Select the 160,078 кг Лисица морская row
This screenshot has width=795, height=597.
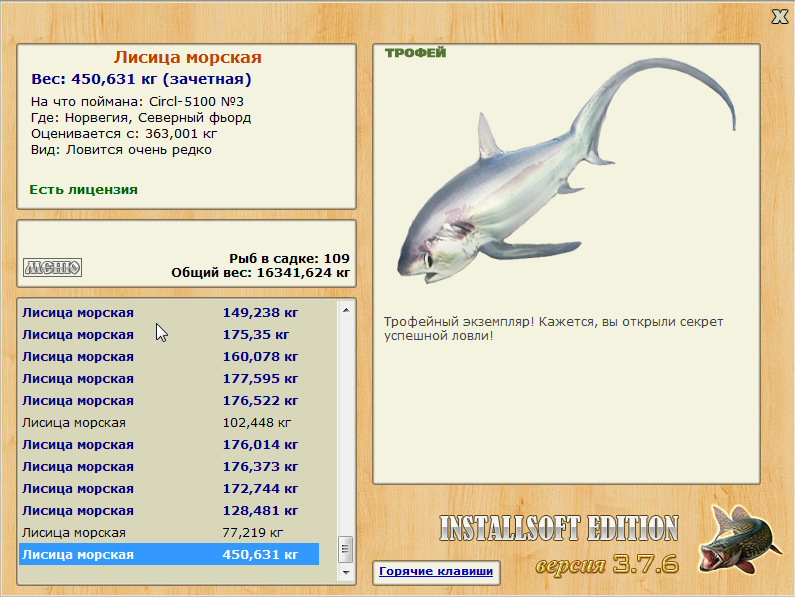169,357
